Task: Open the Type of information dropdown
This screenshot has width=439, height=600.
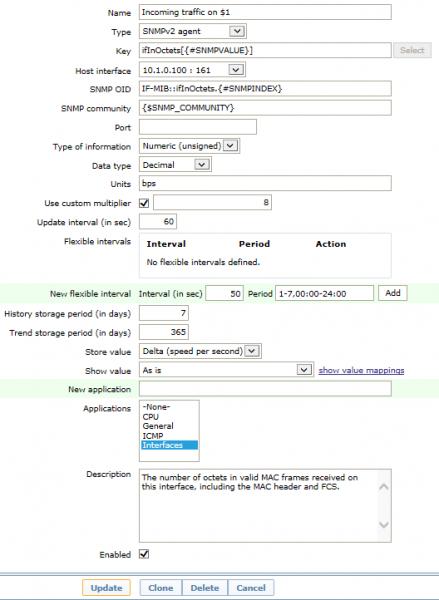Action: (x=189, y=146)
